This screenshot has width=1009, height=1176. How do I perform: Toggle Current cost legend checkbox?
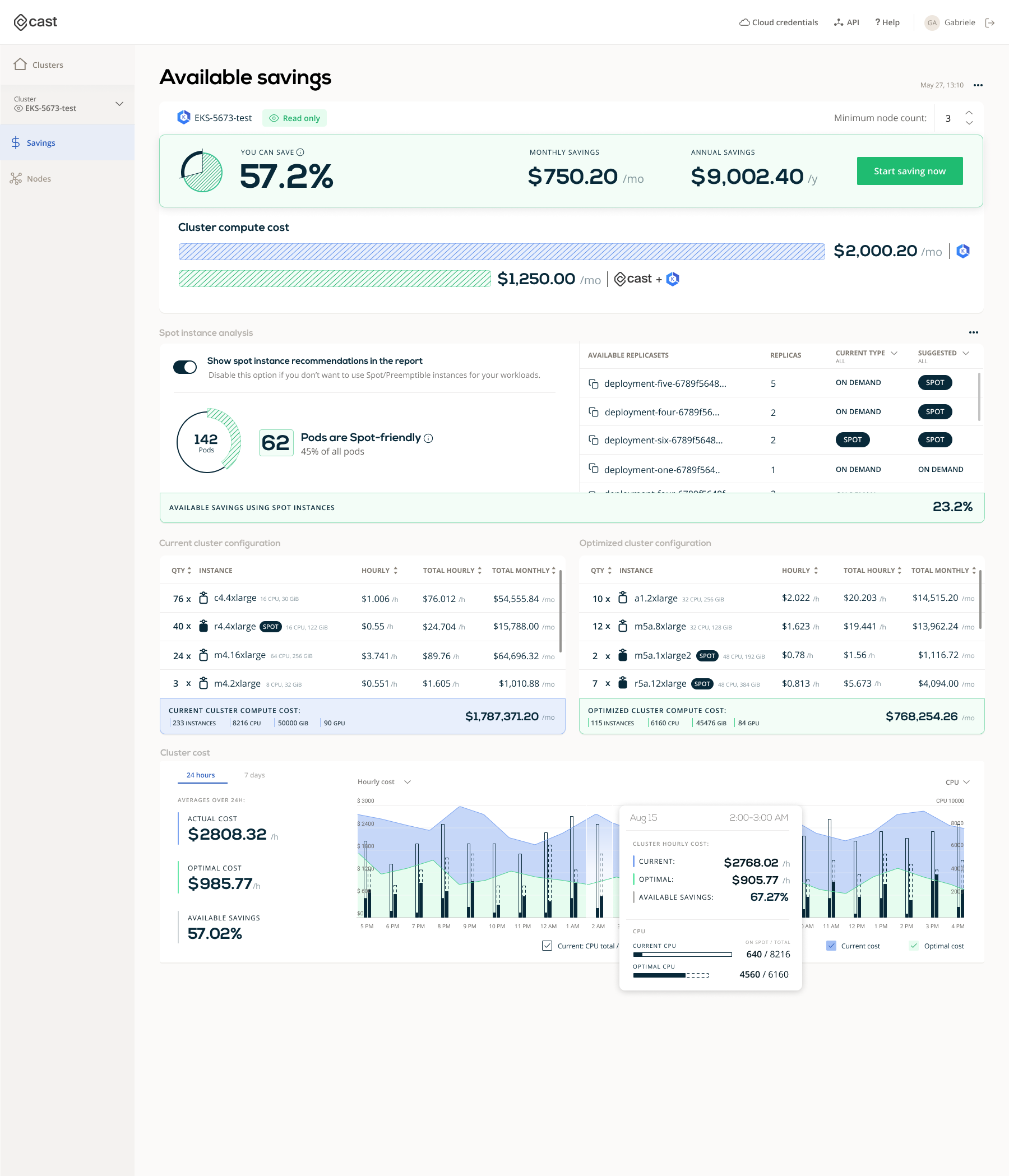tap(831, 946)
